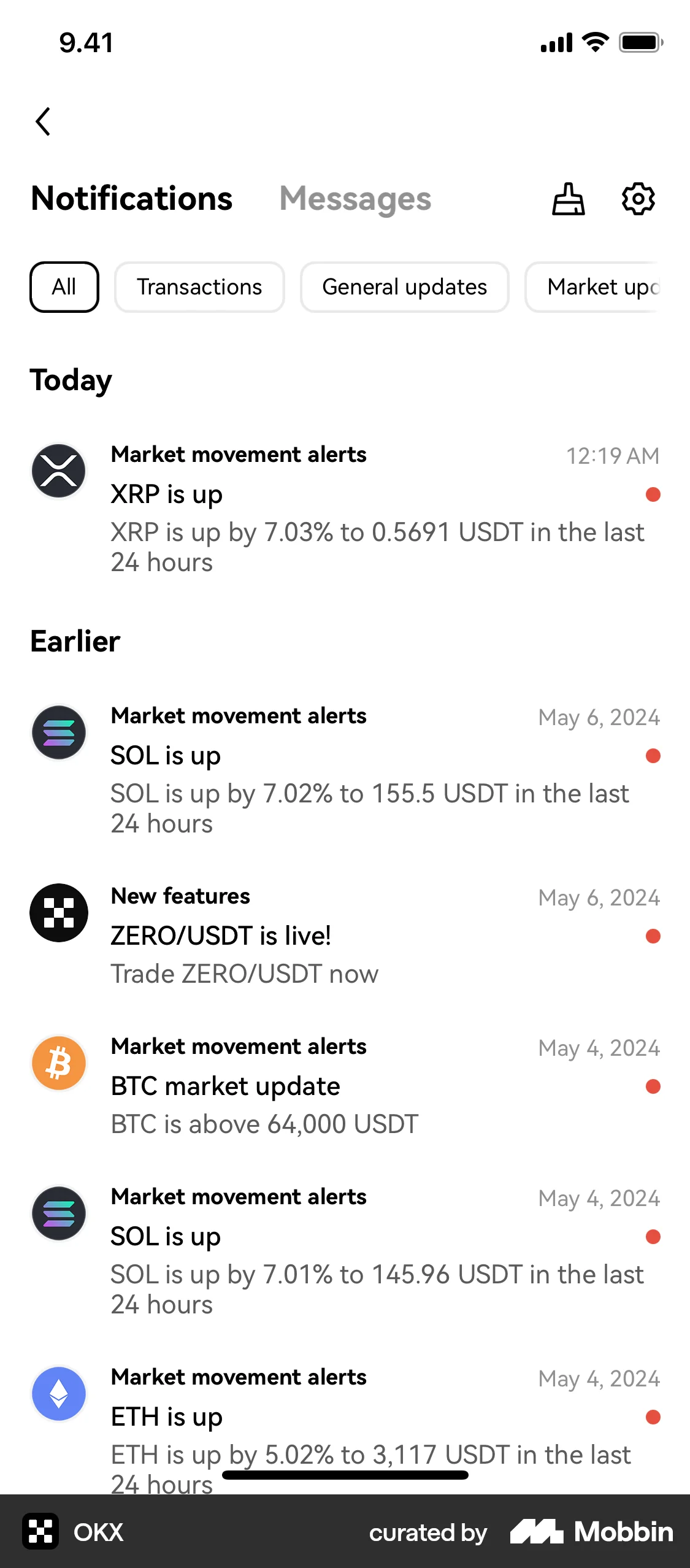Tap the Bitcoin coin icon
690x1568 pixels.
pyautogui.click(x=59, y=1063)
